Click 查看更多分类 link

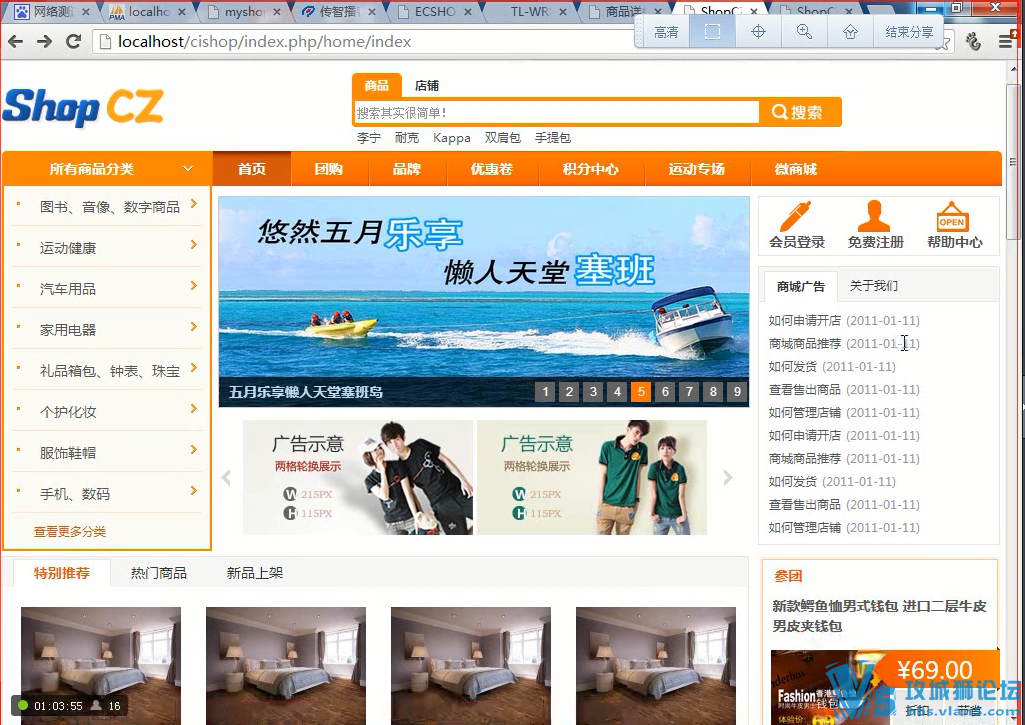(70, 531)
